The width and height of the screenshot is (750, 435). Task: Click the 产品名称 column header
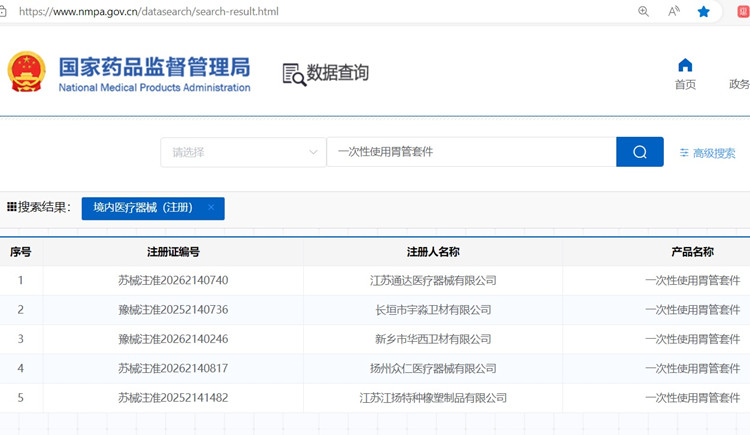692,252
